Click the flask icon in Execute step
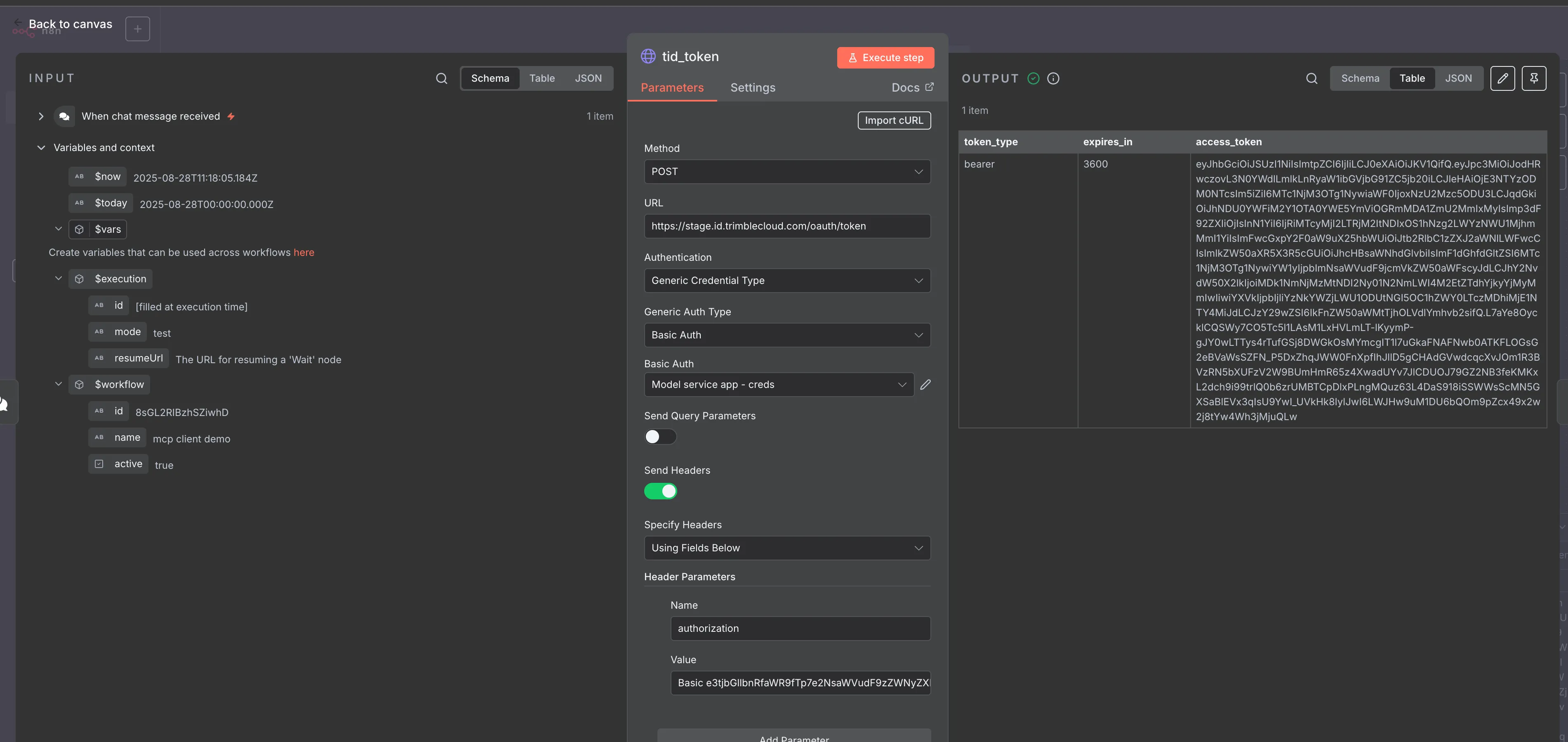1568x742 pixels. pos(852,58)
